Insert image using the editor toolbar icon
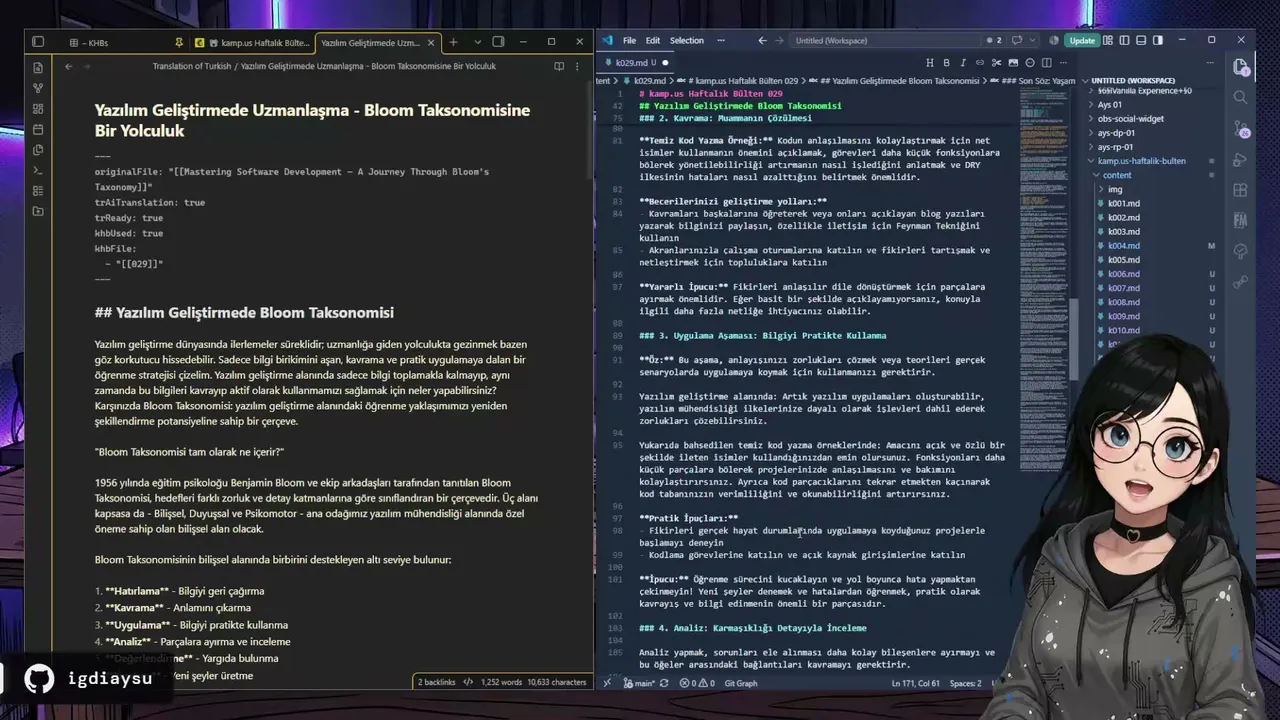 pyautogui.click(x=1013, y=62)
